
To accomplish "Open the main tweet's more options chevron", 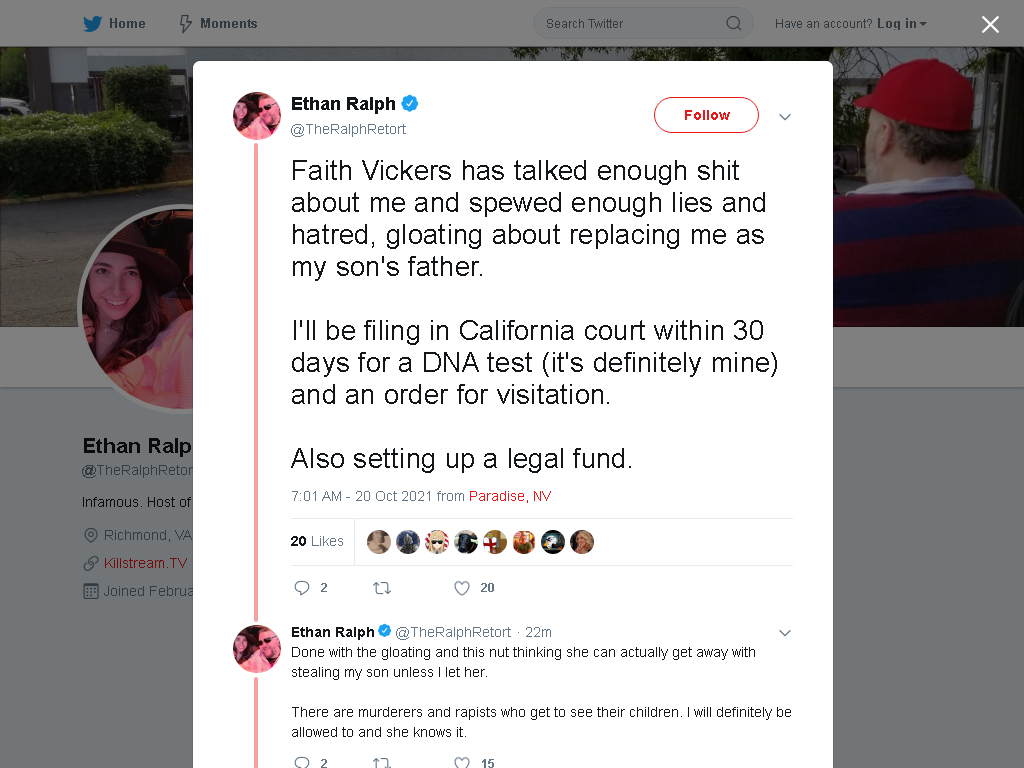I will pyautogui.click(x=785, y=117).
